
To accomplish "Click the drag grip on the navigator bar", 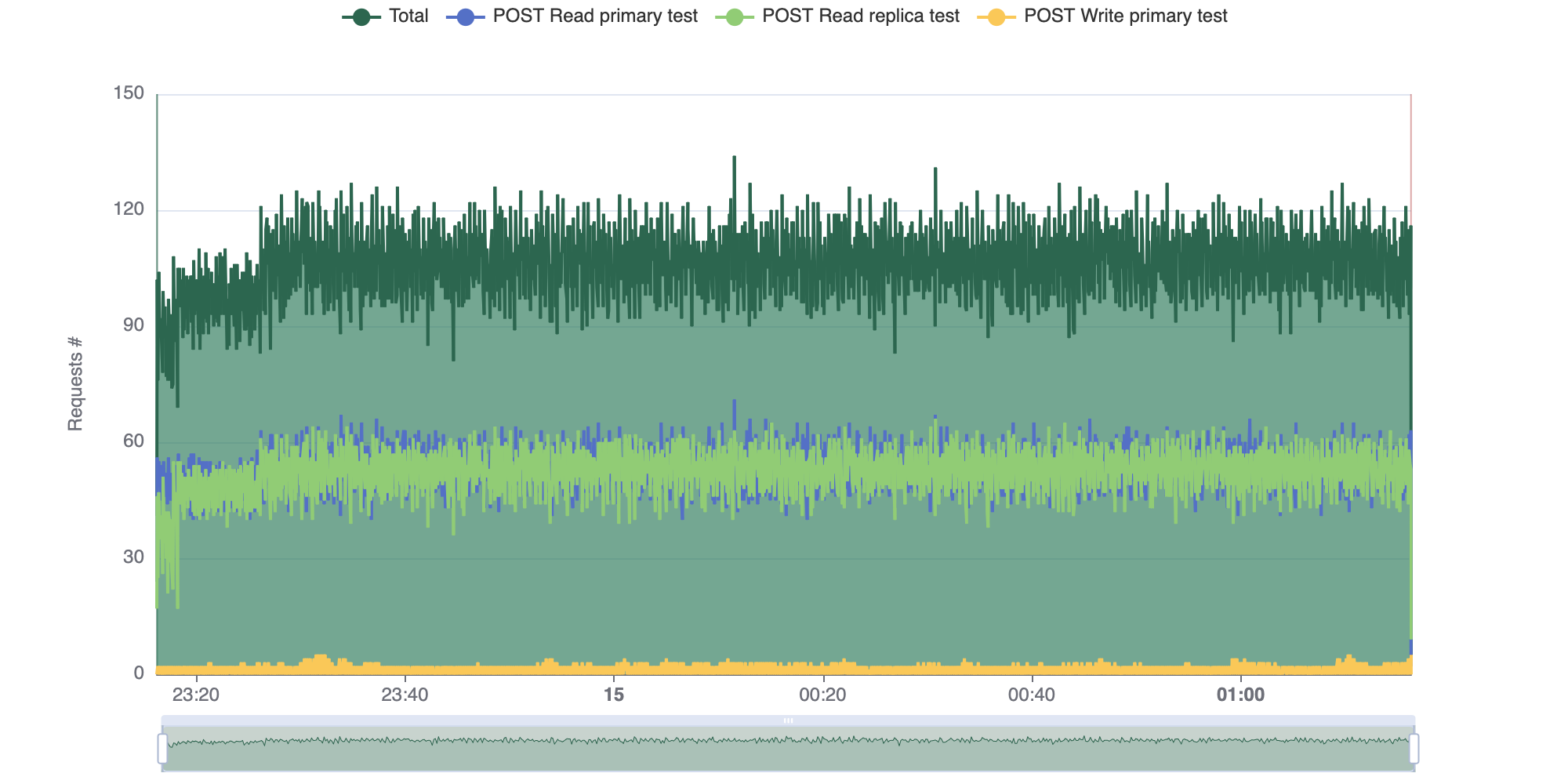I will coord(787,720).
